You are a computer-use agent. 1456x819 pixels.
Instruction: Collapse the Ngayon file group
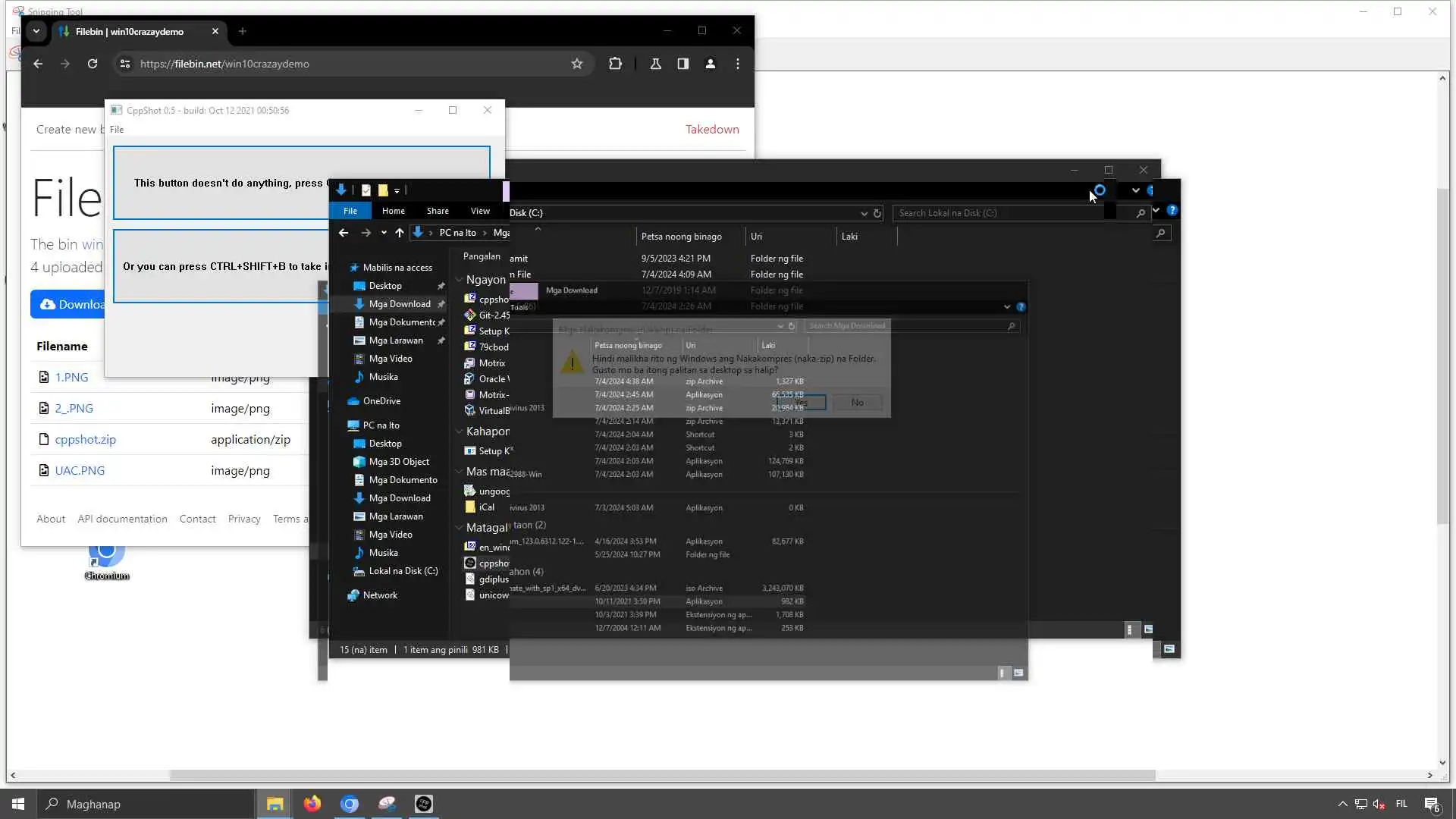(x=459, y=280)
